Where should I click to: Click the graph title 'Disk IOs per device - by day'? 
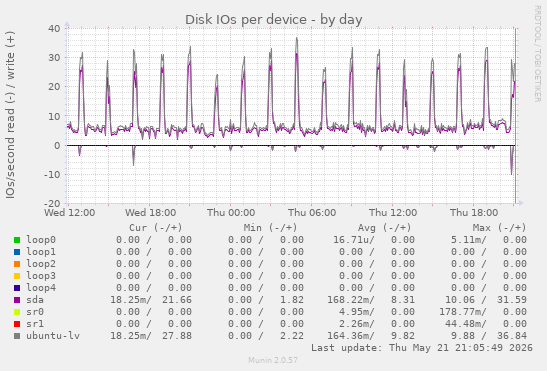274,20
